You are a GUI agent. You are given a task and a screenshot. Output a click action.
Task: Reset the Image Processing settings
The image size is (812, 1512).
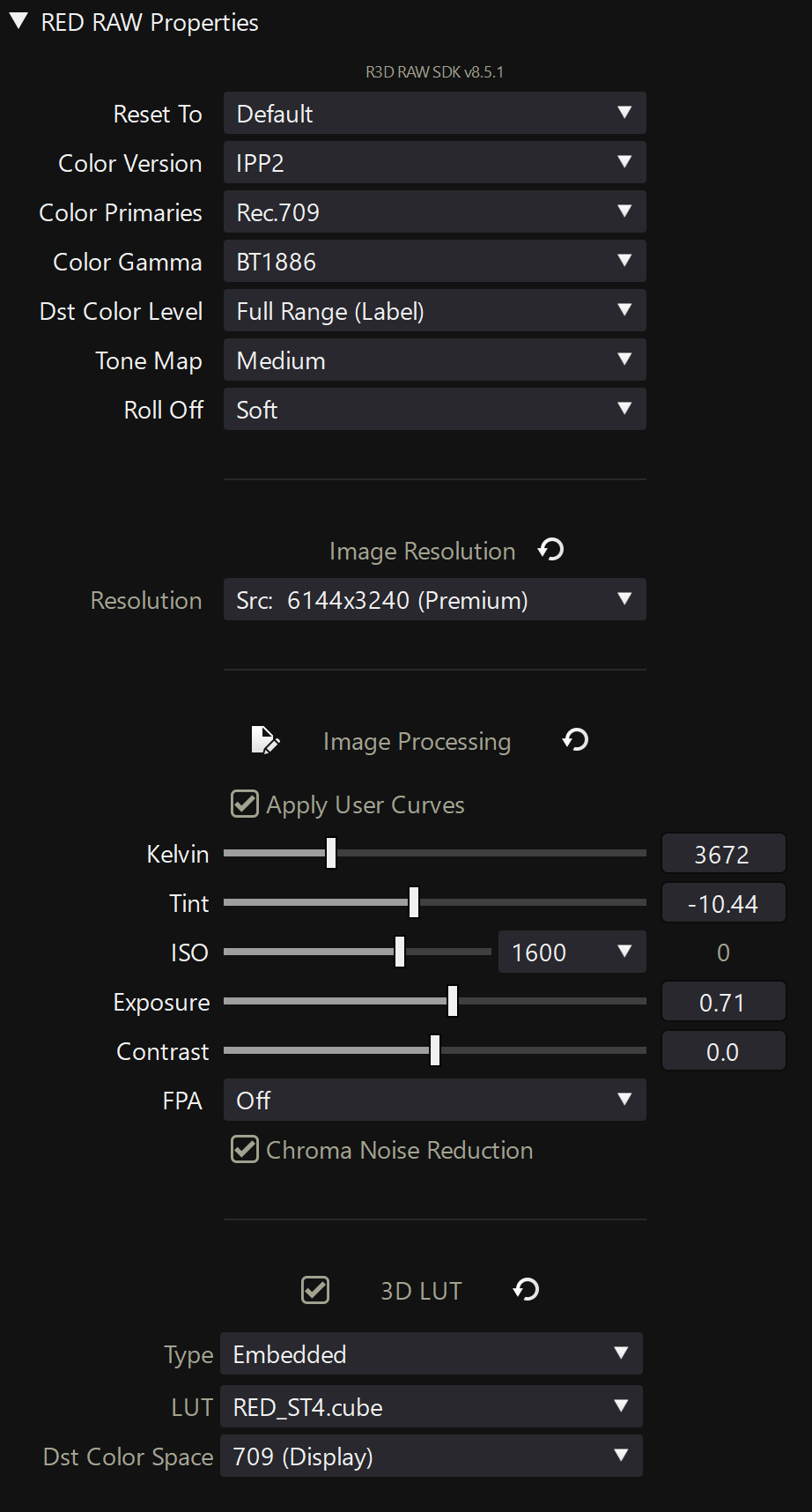[576, 740]
